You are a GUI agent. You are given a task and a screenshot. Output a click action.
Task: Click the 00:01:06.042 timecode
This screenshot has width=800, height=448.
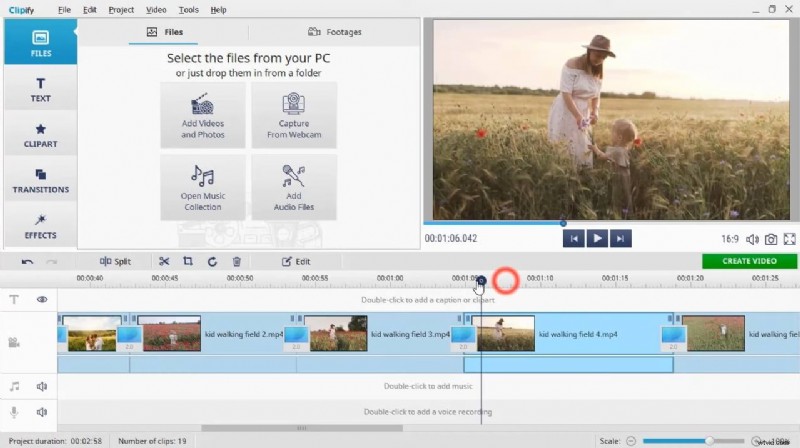point(451,238)
